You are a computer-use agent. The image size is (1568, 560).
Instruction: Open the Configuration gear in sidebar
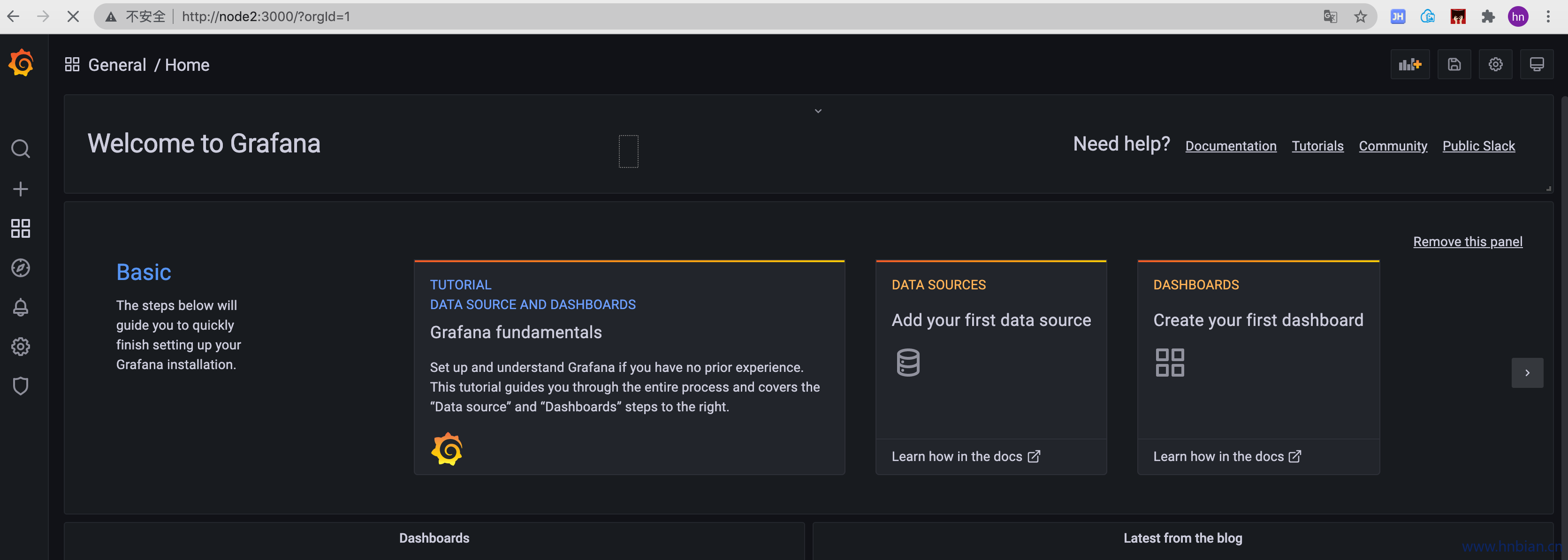(21, 347)
